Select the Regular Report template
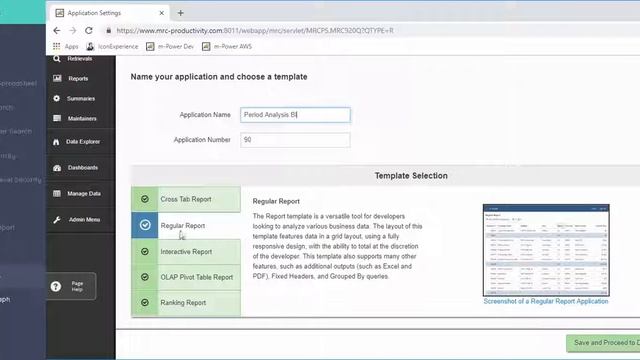The image size is (640, 360). pyautogui.click(x=186, y=225)
